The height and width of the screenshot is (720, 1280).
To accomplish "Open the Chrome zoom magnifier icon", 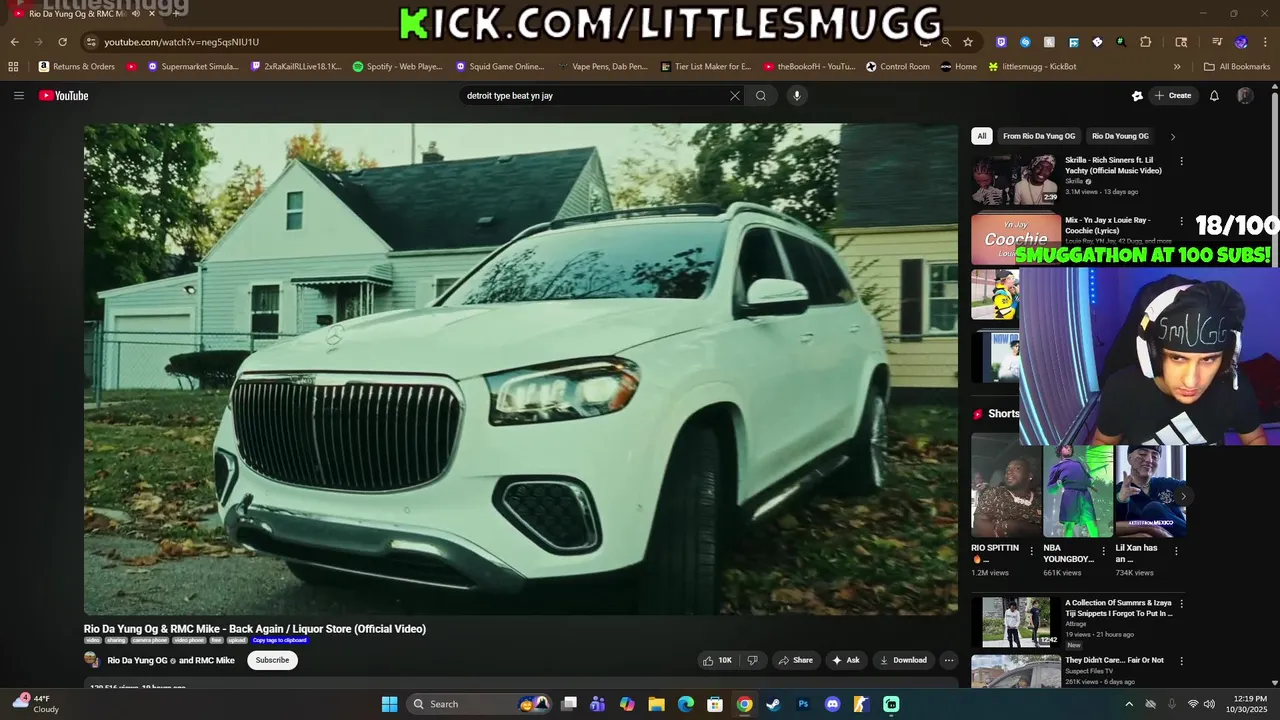I will coord(946,42).
